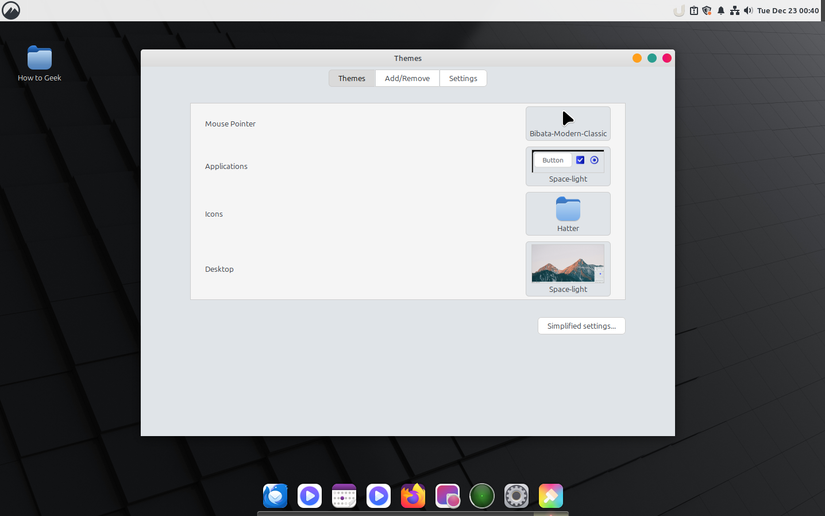This screenshot has width=825, height=516.
Task: Open Thunderbird mail from the dock
Action: (x=275, y=495)
